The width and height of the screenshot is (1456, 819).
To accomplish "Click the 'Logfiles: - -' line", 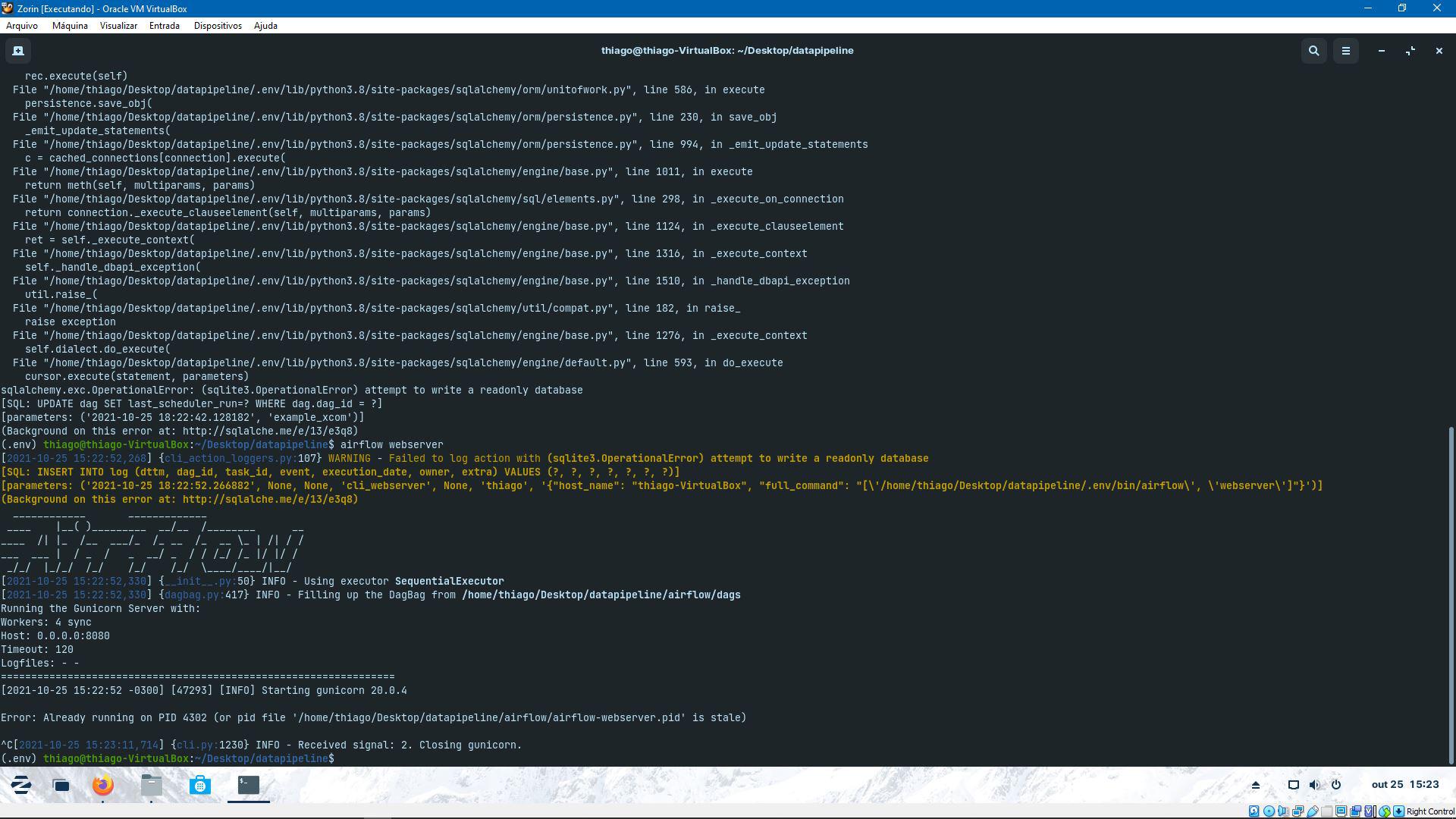I will click(x=40, y=664).
